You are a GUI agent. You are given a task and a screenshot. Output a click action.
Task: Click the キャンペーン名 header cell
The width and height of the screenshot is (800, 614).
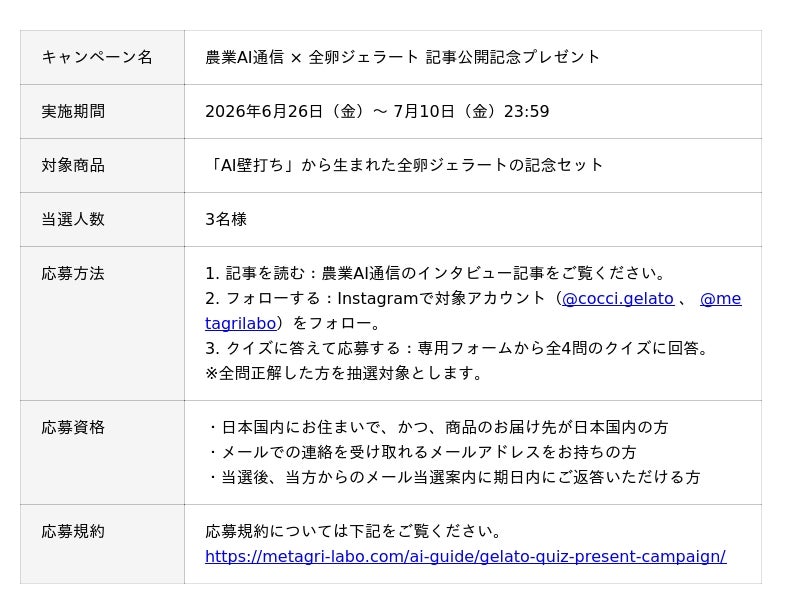coord(102,57)
